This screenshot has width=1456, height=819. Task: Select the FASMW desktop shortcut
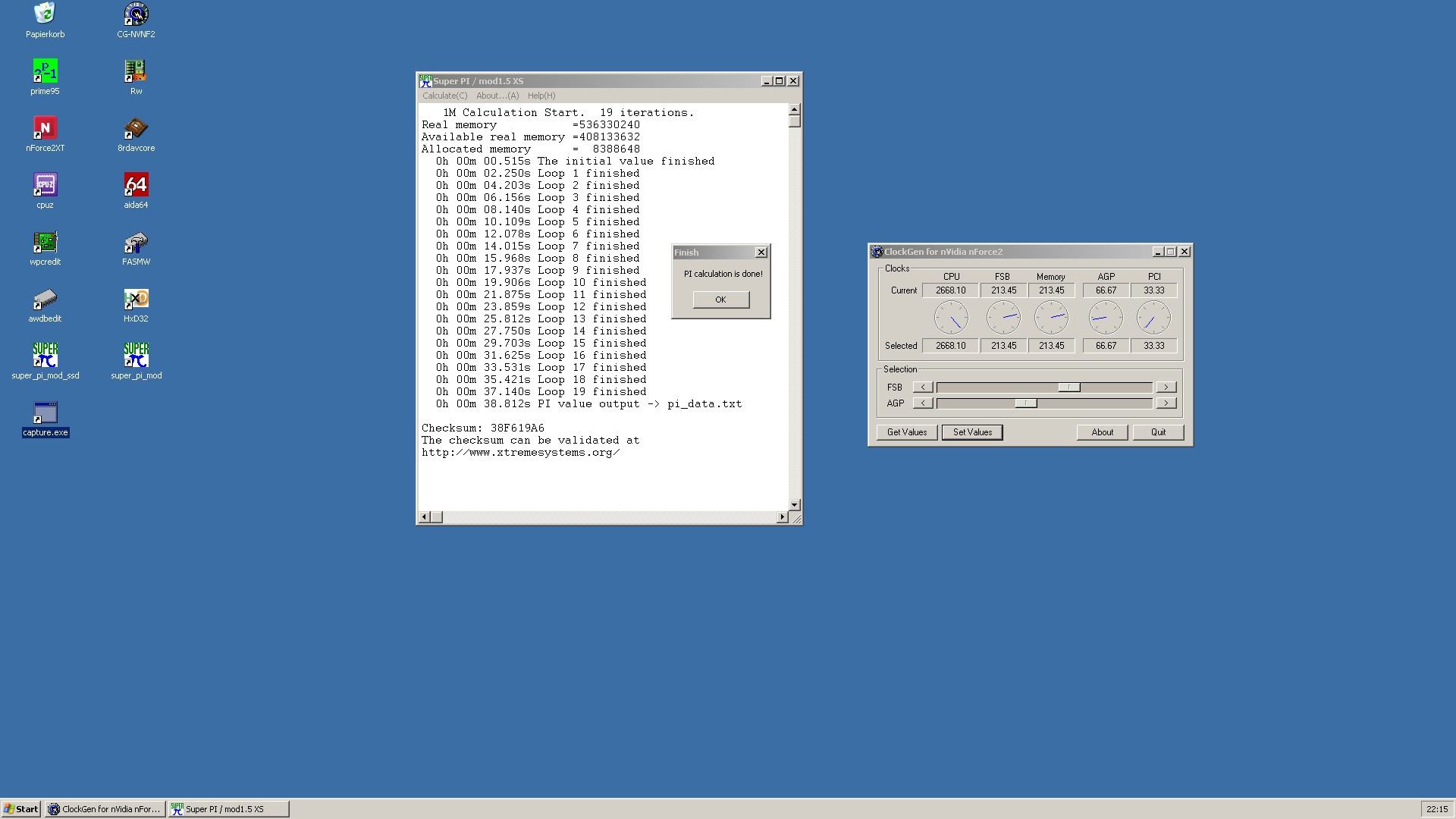136,248
